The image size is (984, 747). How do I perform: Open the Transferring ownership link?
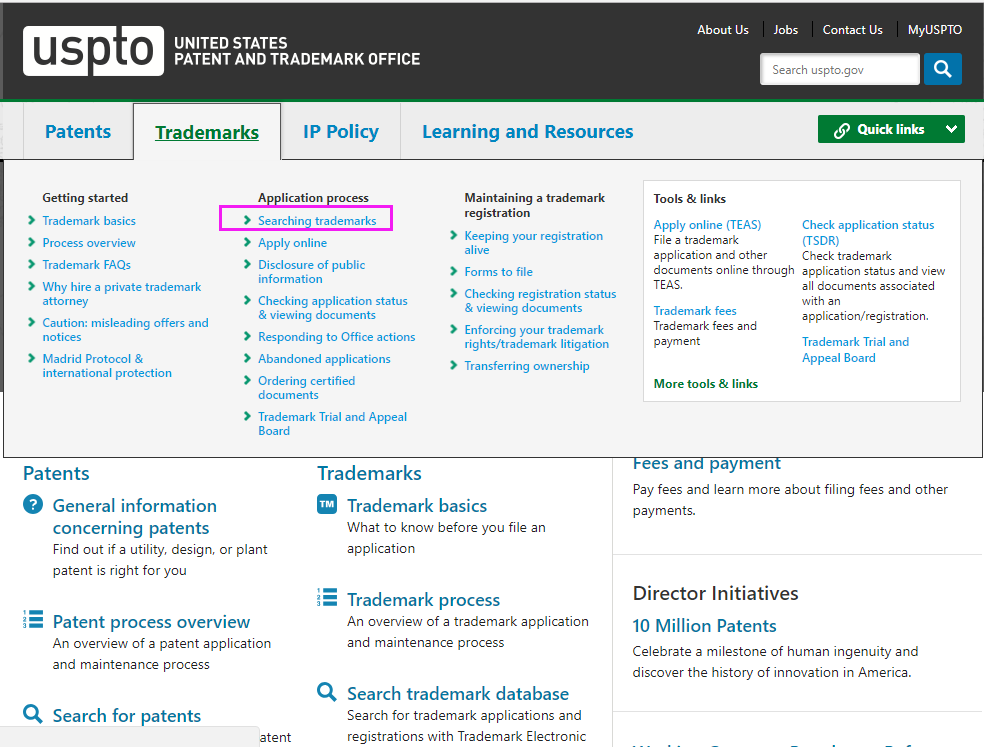click(x=526, y=366)
